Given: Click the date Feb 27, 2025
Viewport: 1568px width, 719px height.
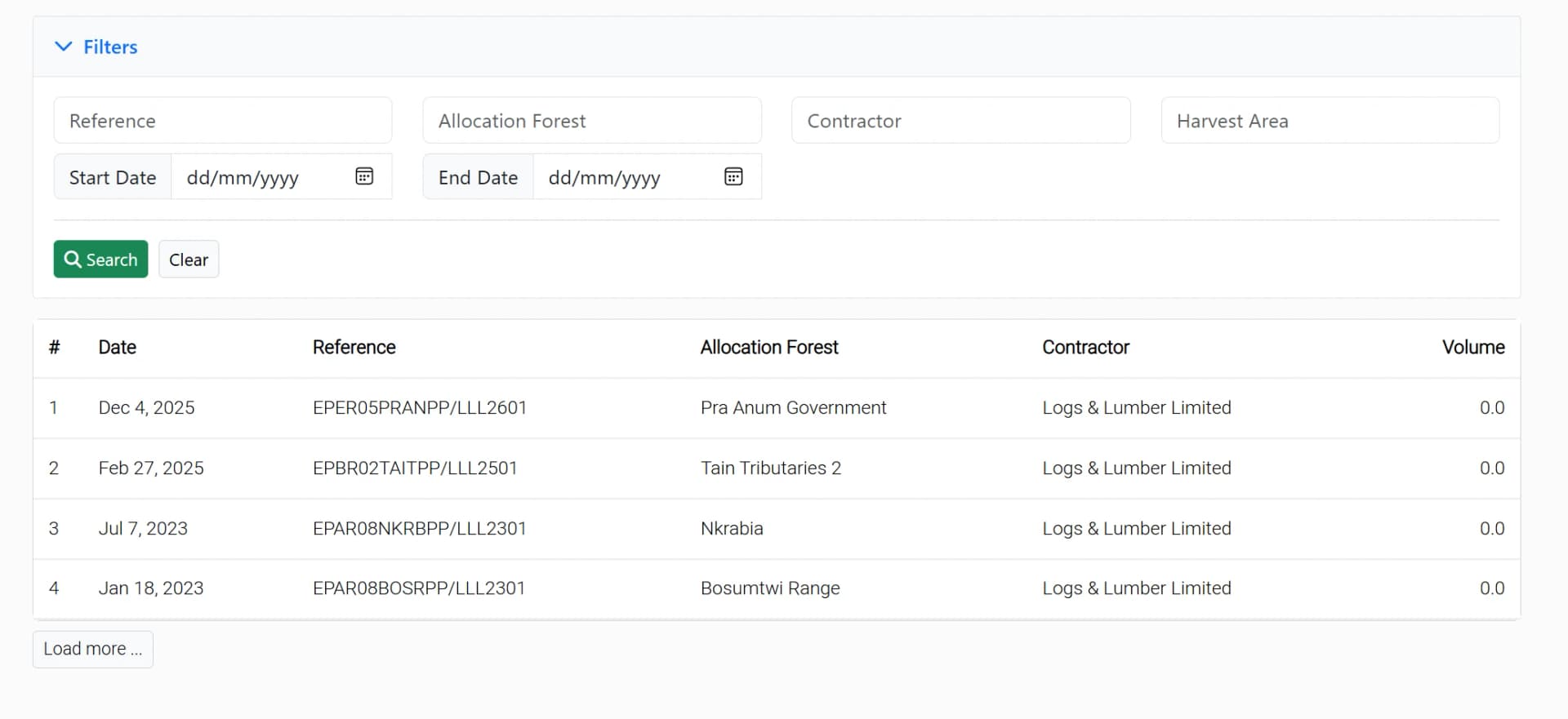Looking at the screenshot, I should tap(151, 468).
